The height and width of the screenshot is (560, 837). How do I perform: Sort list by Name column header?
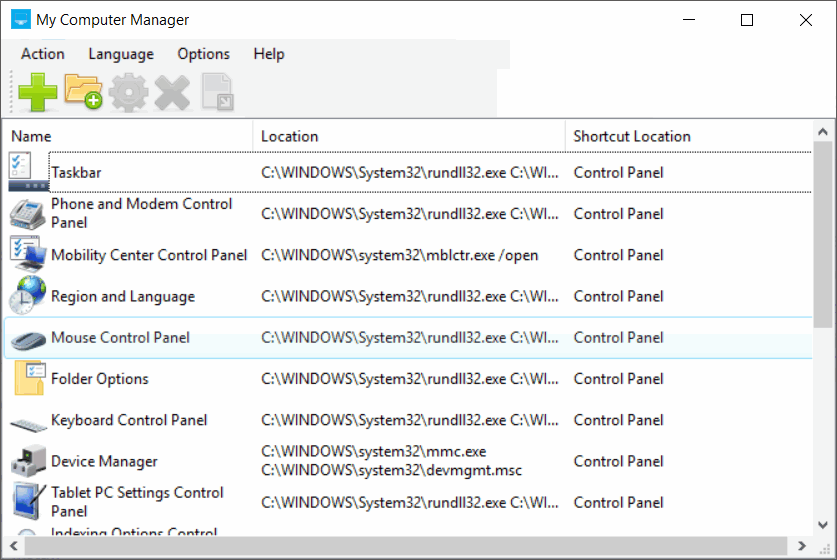coord(128,136)
